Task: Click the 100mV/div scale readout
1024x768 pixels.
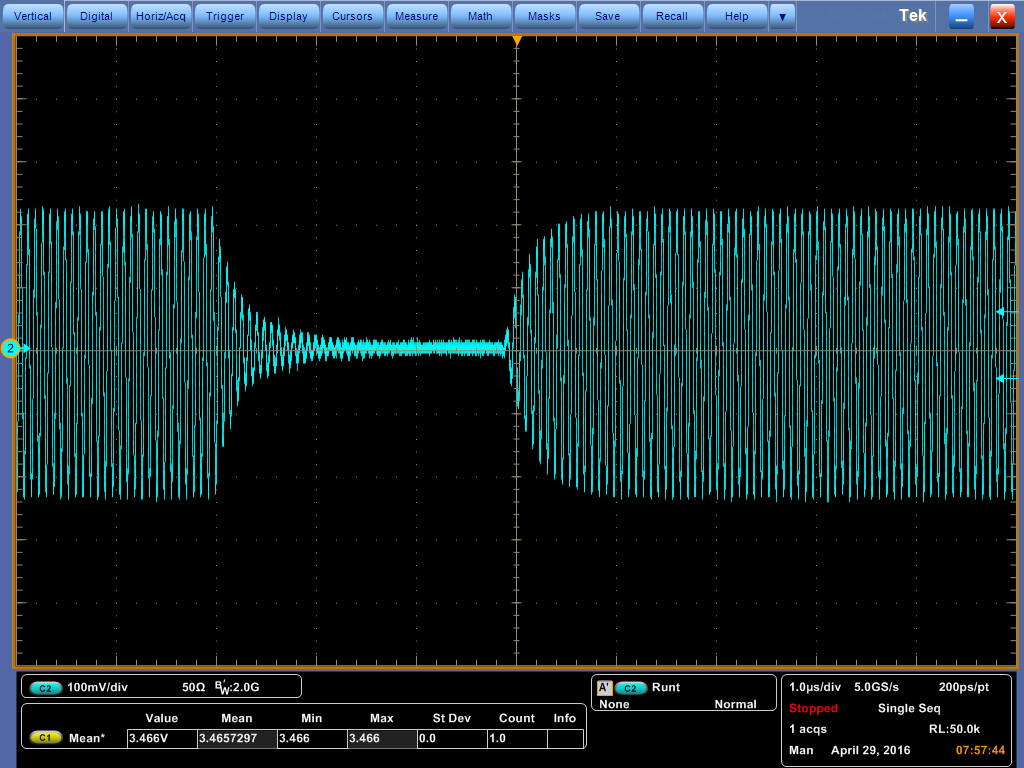Action: tap(97, 687)
